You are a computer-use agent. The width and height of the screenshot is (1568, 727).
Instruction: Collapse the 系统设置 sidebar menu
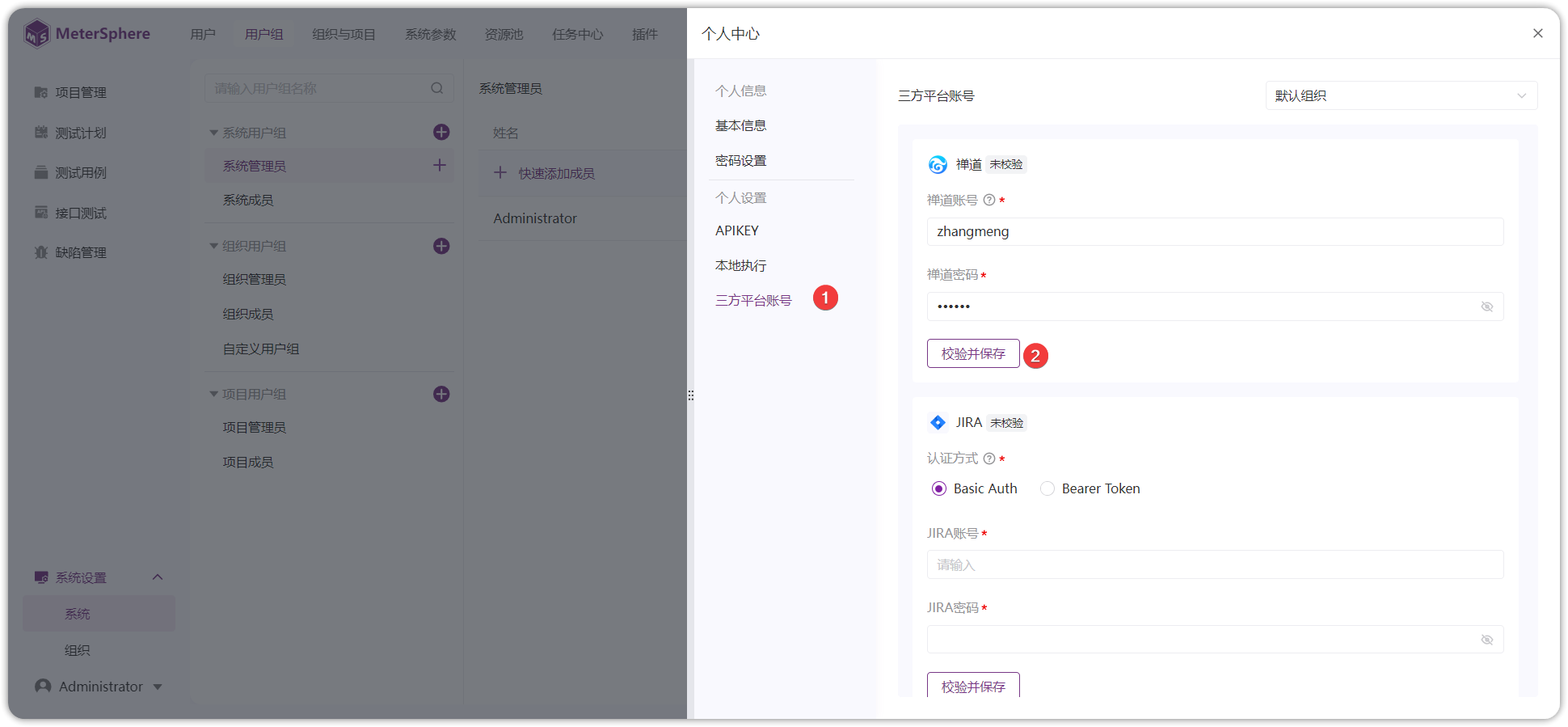[x=158, y=577]
